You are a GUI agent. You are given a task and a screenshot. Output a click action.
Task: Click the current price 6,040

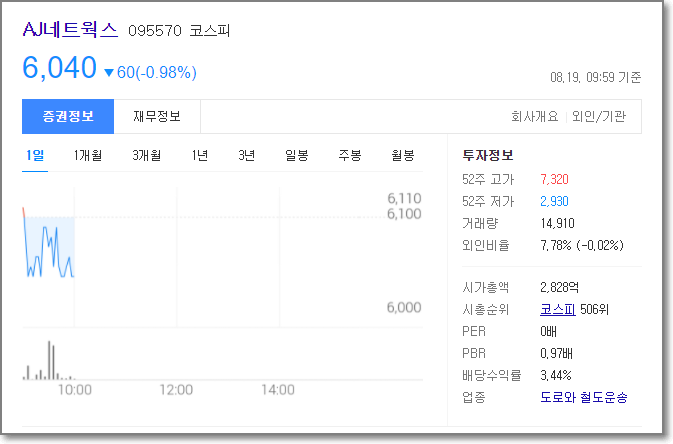tap(59, 68)
